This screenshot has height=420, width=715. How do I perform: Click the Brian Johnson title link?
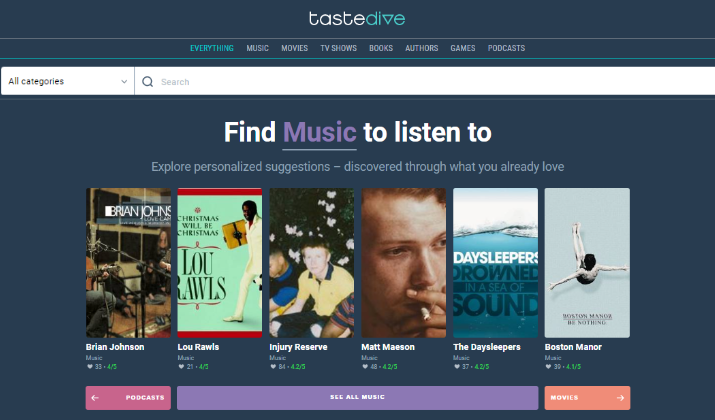(115, 347)
